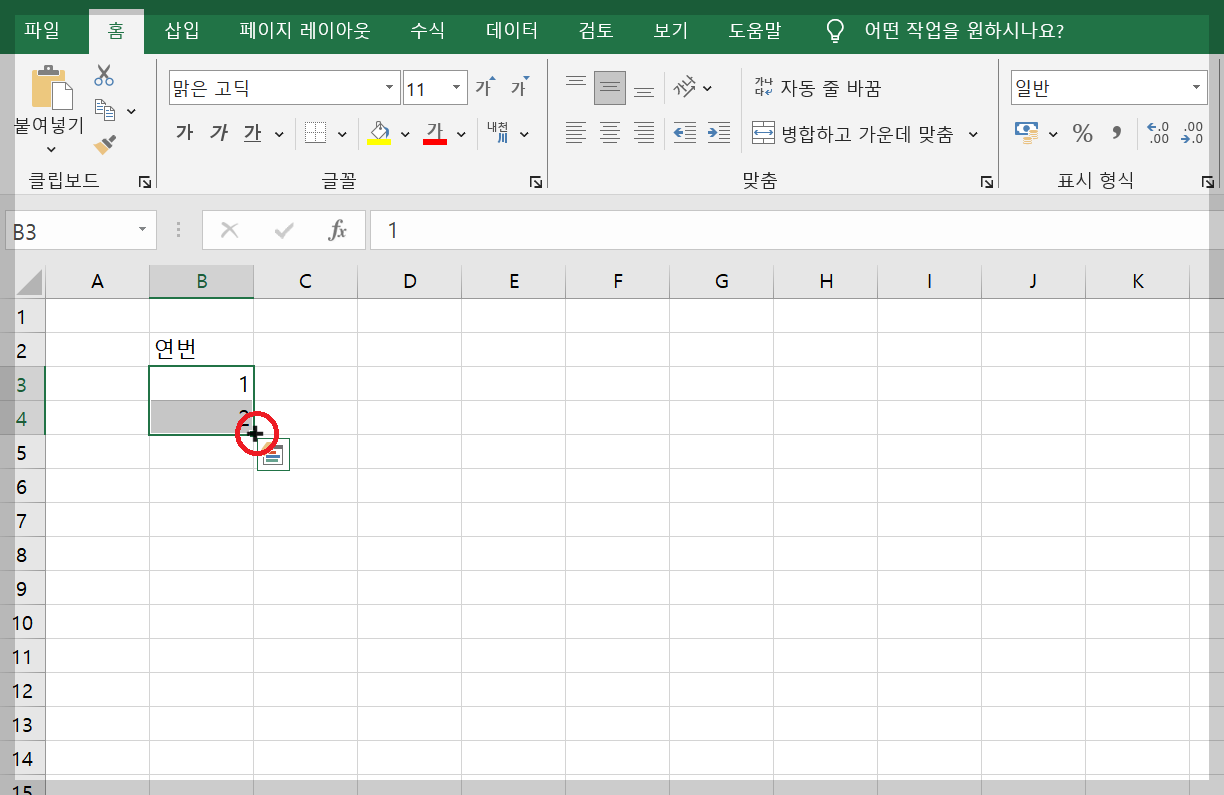
Task: Apply the comma style icon
Action: click(x=1117, y=132)
